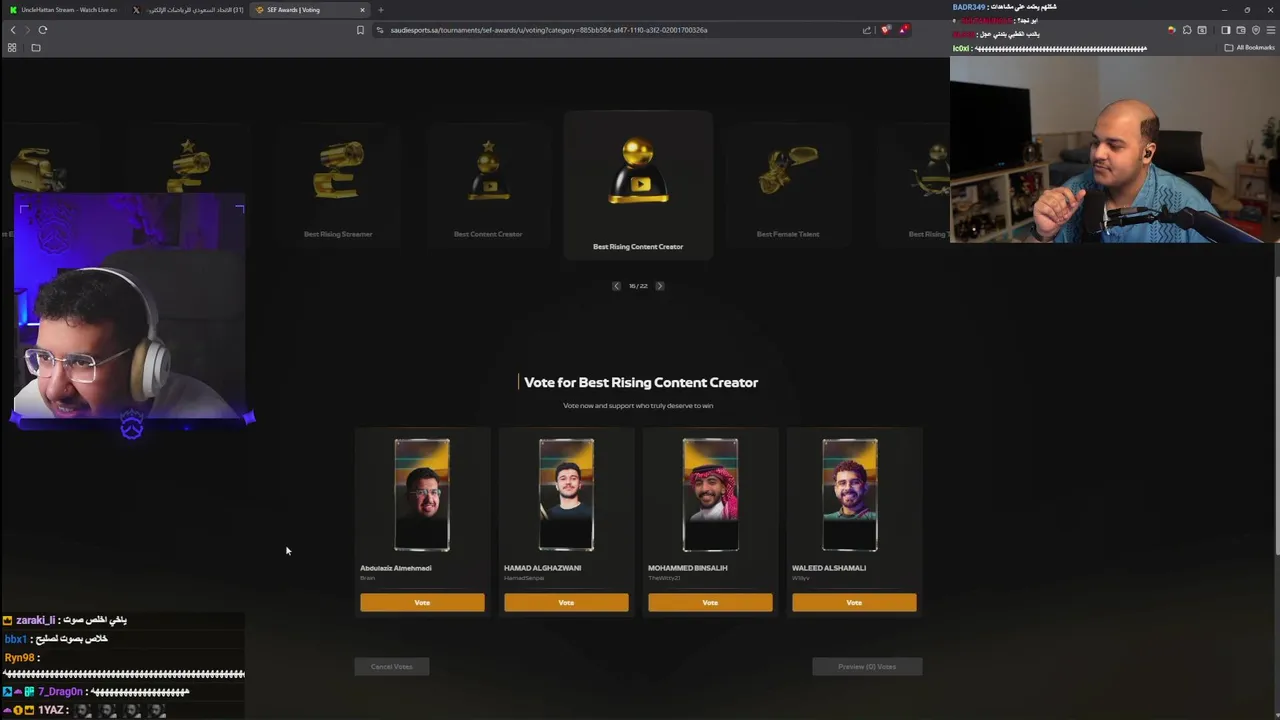Open the apps grid in bookmarks bar
This screenshot has width=1280, height=720.
12,47
